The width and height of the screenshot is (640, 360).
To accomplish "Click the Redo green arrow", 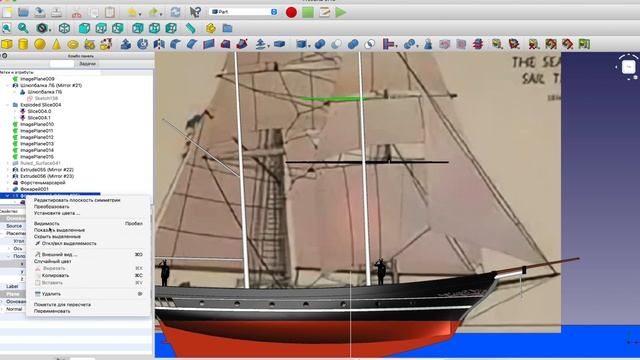I will 154,12.
